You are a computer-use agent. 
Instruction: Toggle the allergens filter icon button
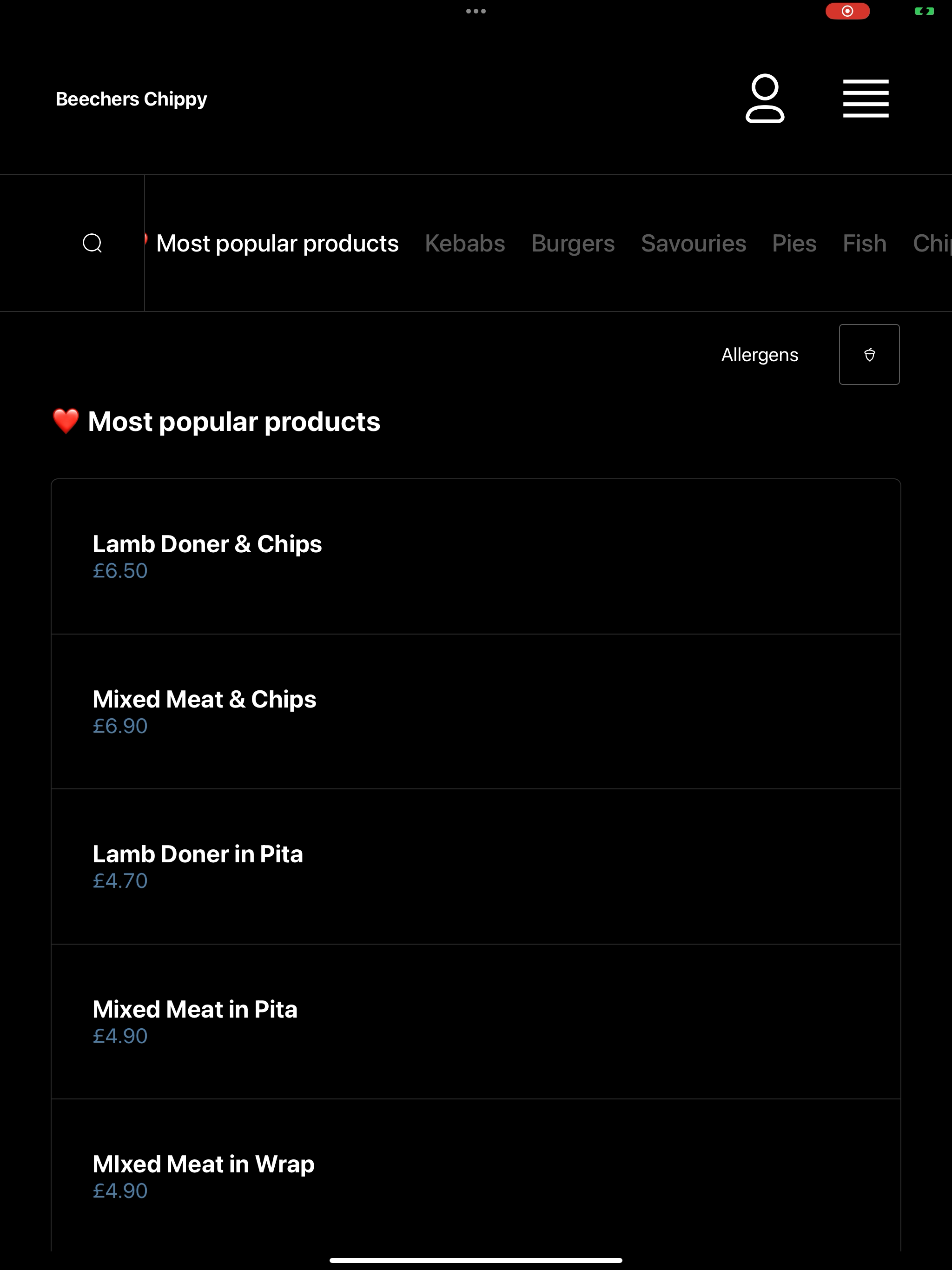(x=869, y=354)
